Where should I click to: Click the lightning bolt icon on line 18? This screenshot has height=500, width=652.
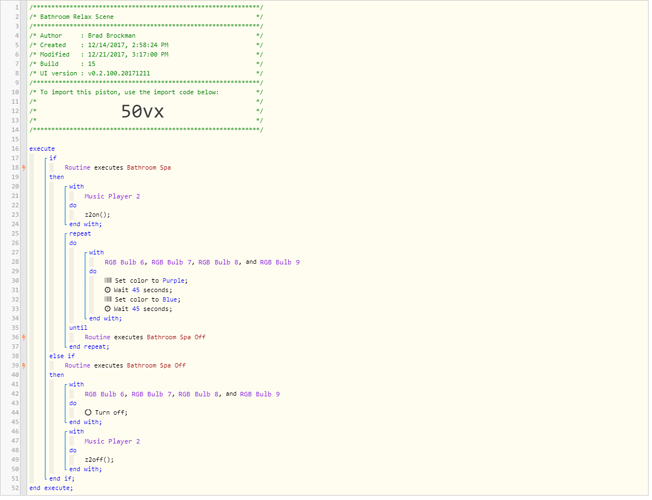click(24, 168)
